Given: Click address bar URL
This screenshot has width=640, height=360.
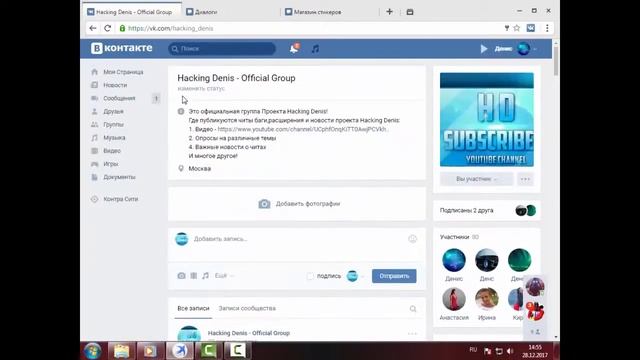Looking at the screenshot, I should pyautogui.click(x=171, y=28).
